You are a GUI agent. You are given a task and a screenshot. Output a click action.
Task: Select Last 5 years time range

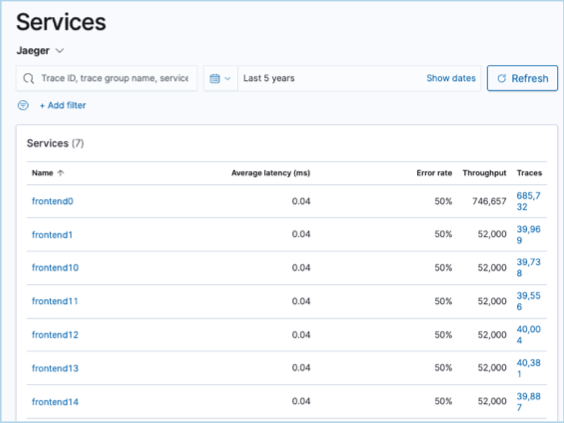point(269,78)
